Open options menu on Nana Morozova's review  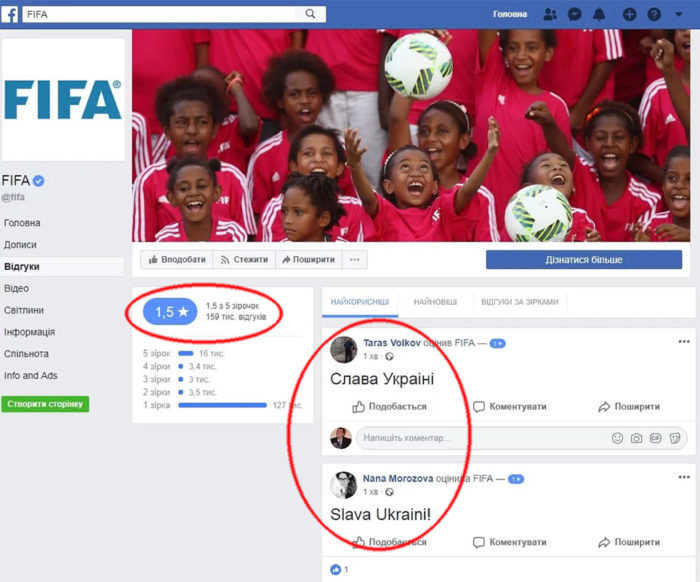click(684, 477)
